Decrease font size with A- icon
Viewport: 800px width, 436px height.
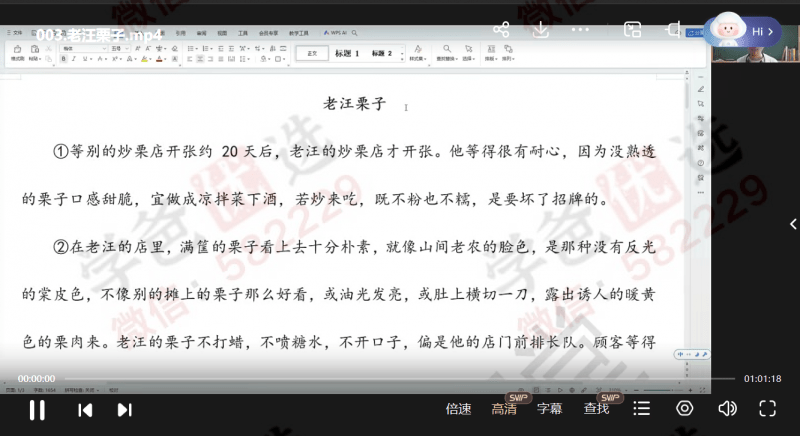[x=148, y=48]
